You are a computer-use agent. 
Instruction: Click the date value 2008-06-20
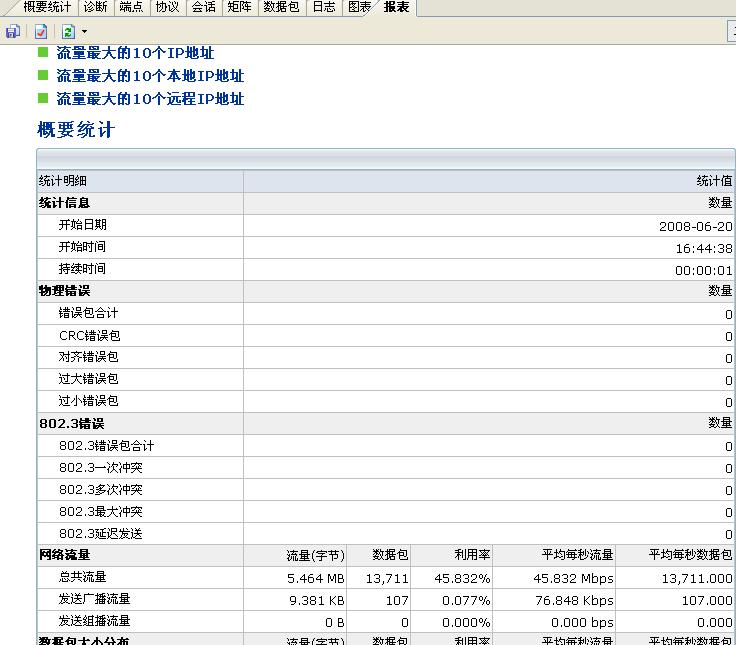point(696,227)
